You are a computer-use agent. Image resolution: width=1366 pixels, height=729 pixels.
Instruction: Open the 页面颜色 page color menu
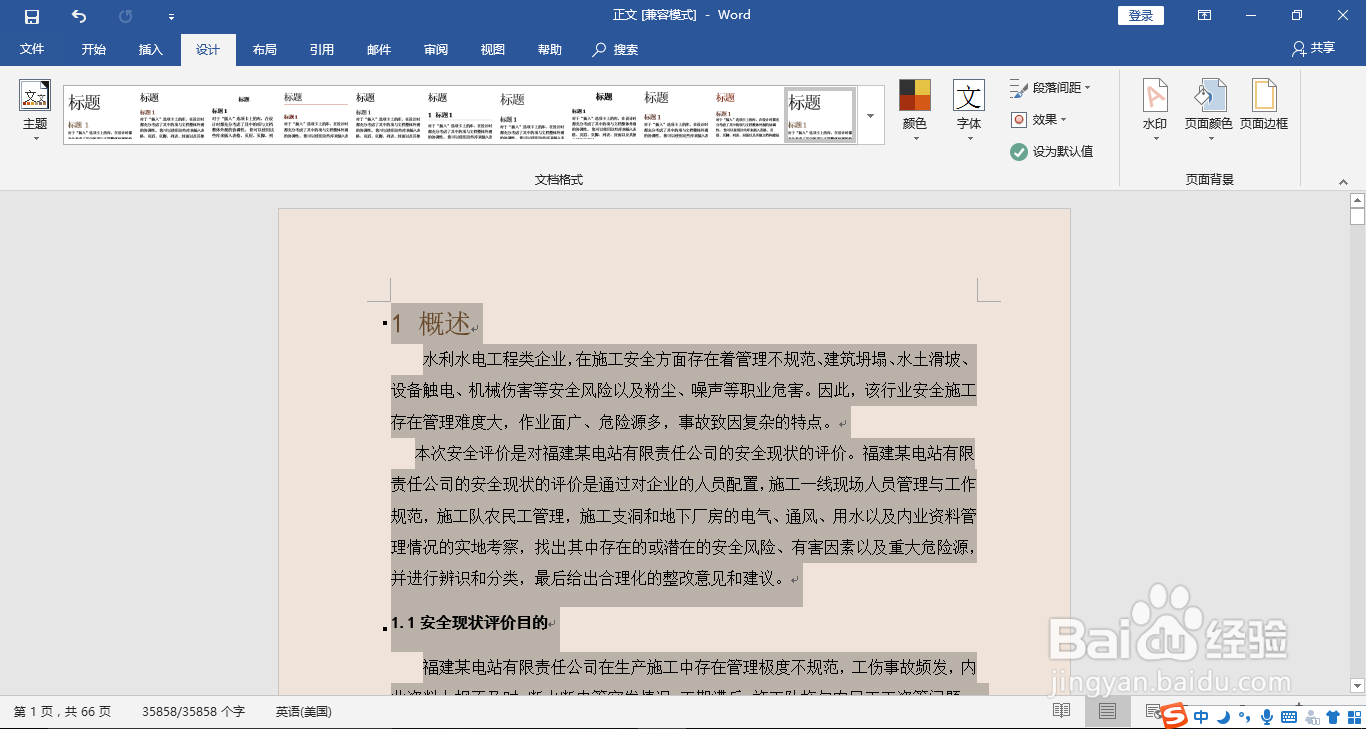[x=1209, y=112]
